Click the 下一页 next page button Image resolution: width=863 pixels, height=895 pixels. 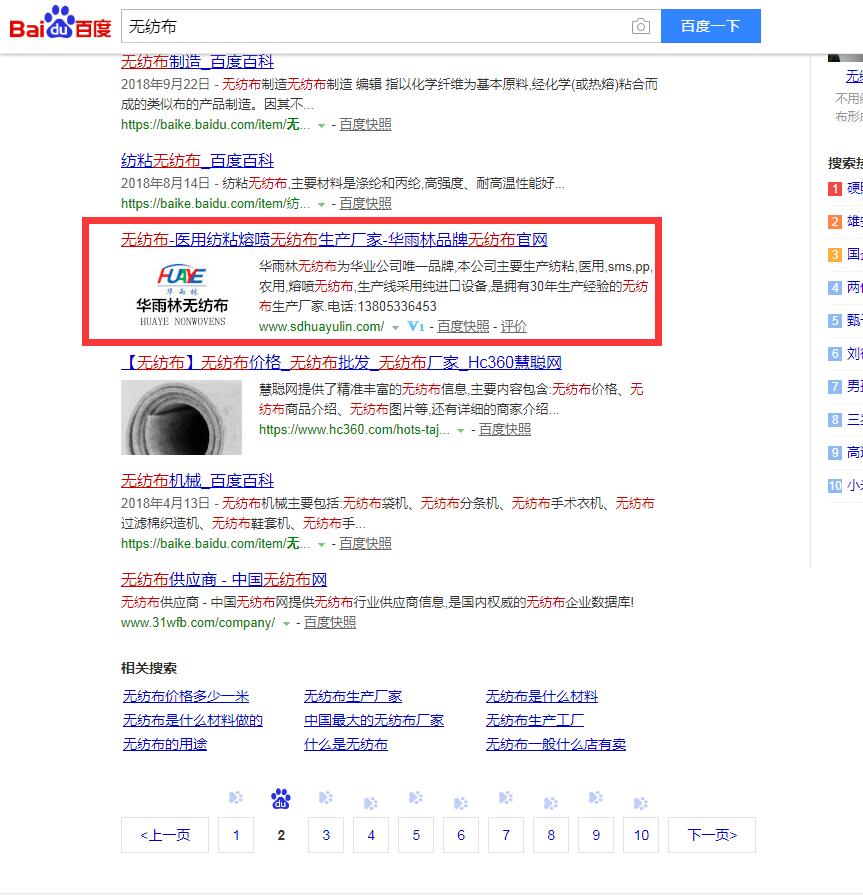(x=712, y=835)
